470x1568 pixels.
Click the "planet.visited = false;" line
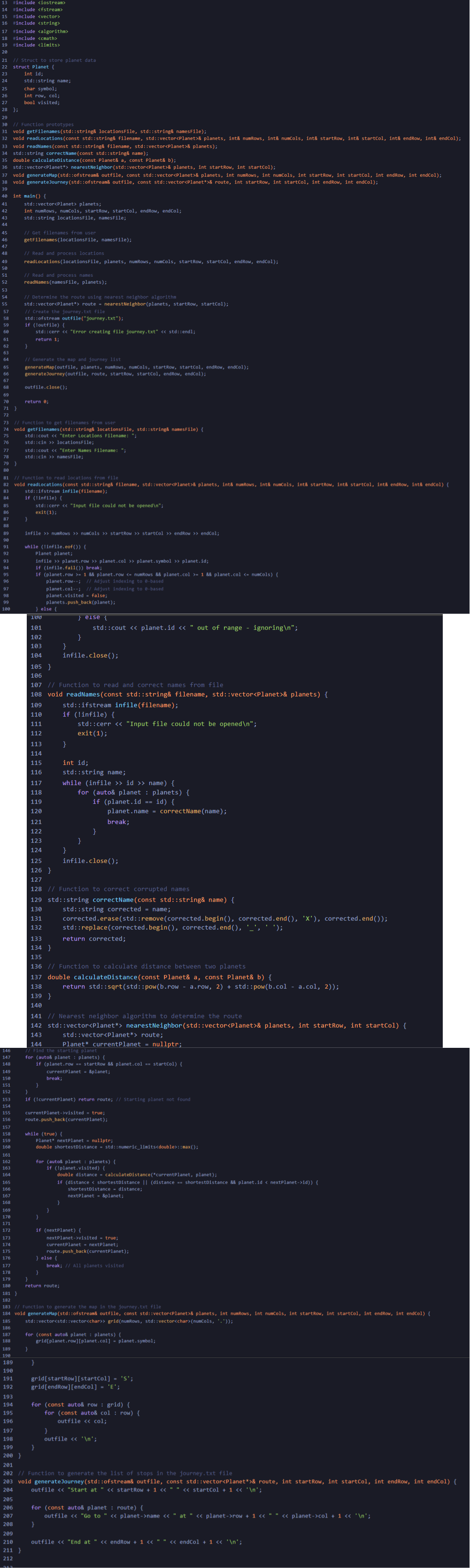[76, 595]
